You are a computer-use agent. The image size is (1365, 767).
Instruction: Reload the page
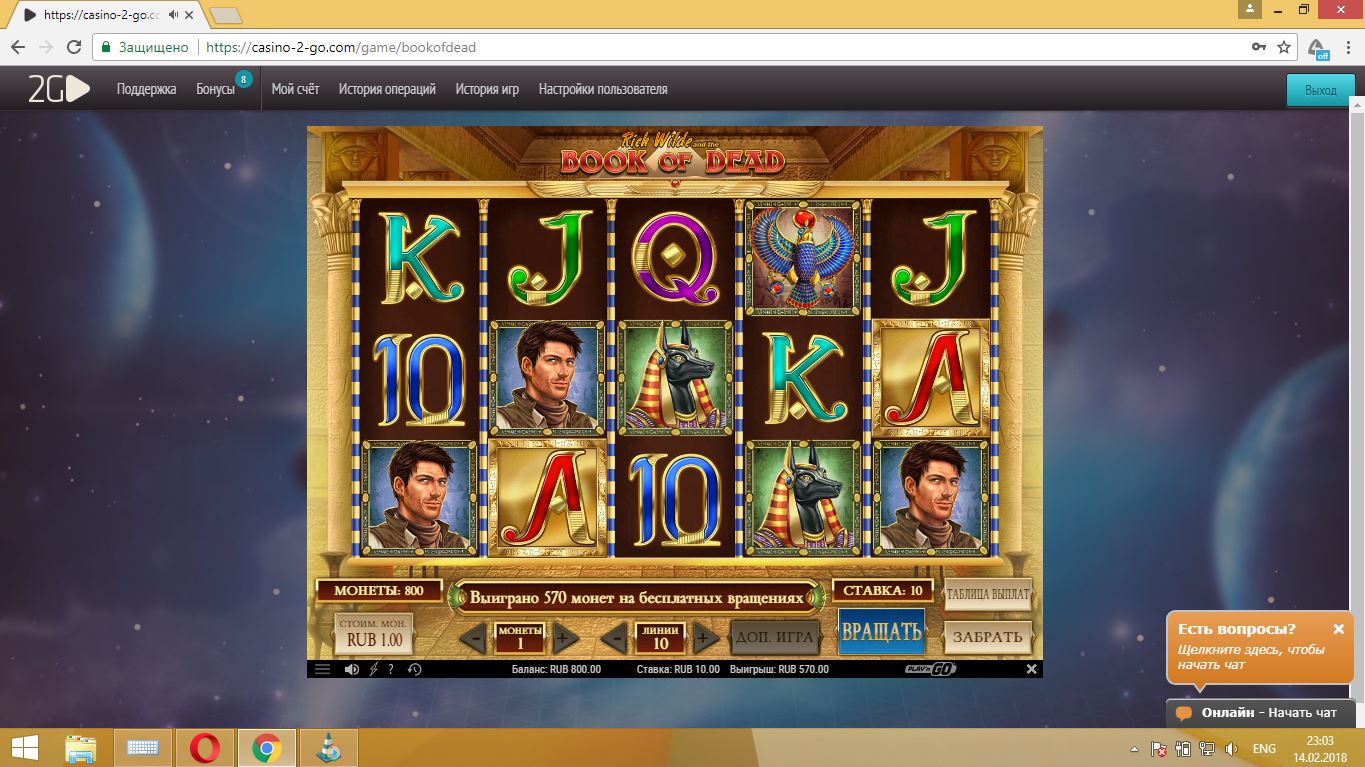pos(73,47)
